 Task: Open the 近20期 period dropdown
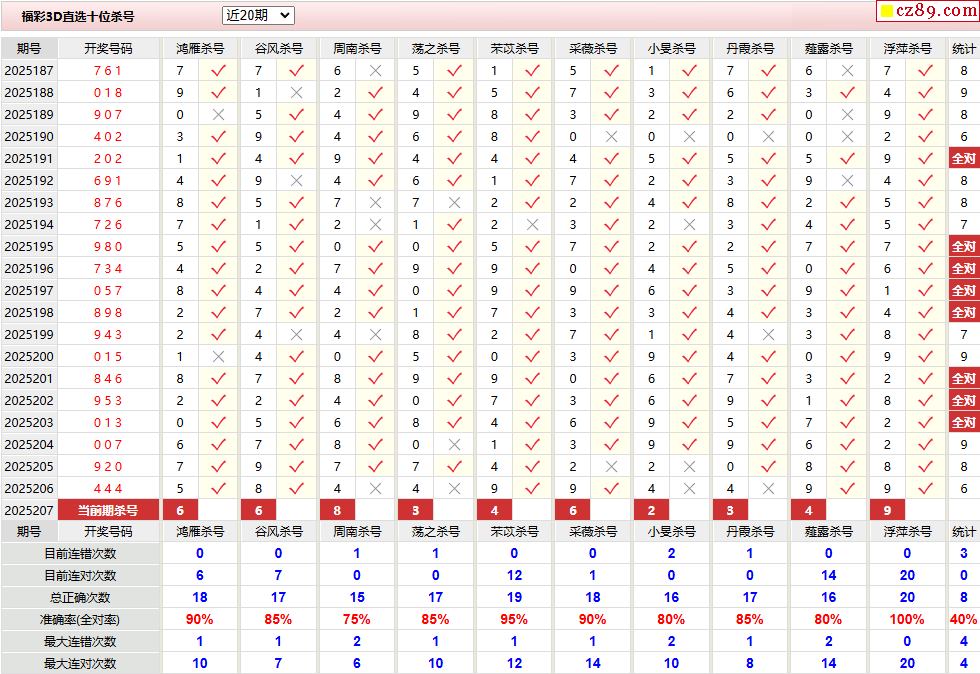coord(258,16)
